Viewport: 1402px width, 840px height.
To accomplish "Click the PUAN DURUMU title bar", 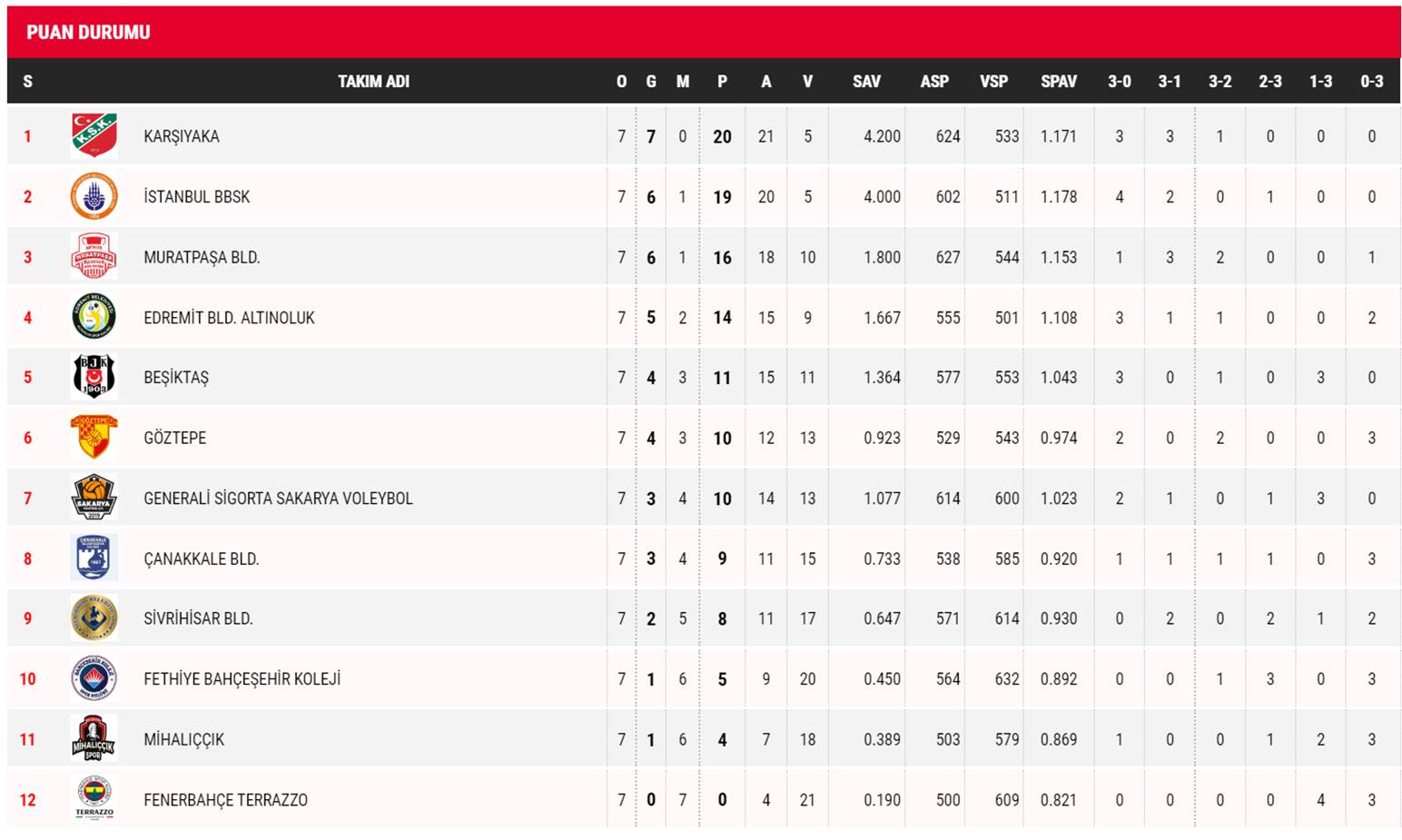I will (x=704, y=32).
